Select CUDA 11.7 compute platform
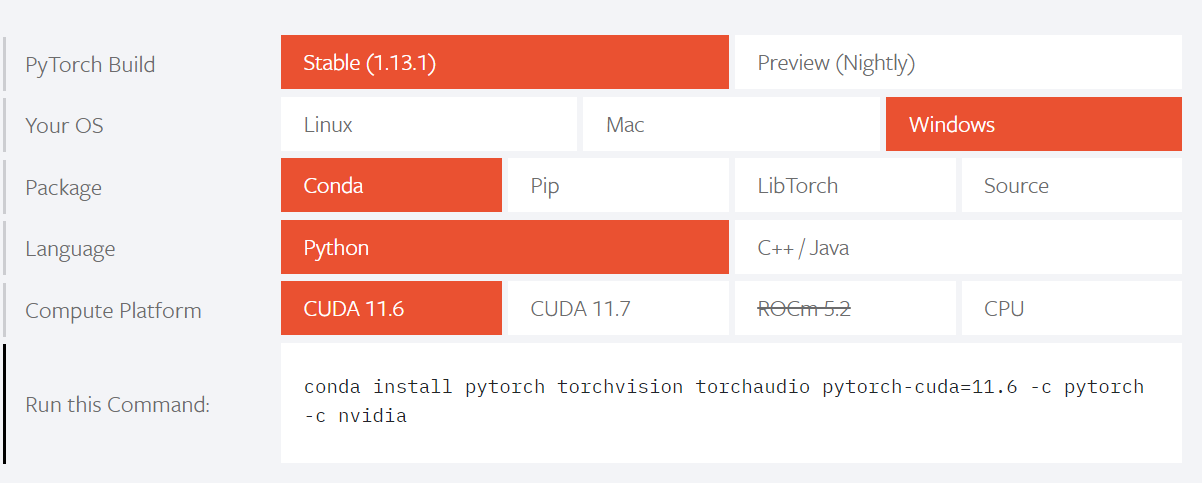 pyautogui.click(x=617, y=309)
